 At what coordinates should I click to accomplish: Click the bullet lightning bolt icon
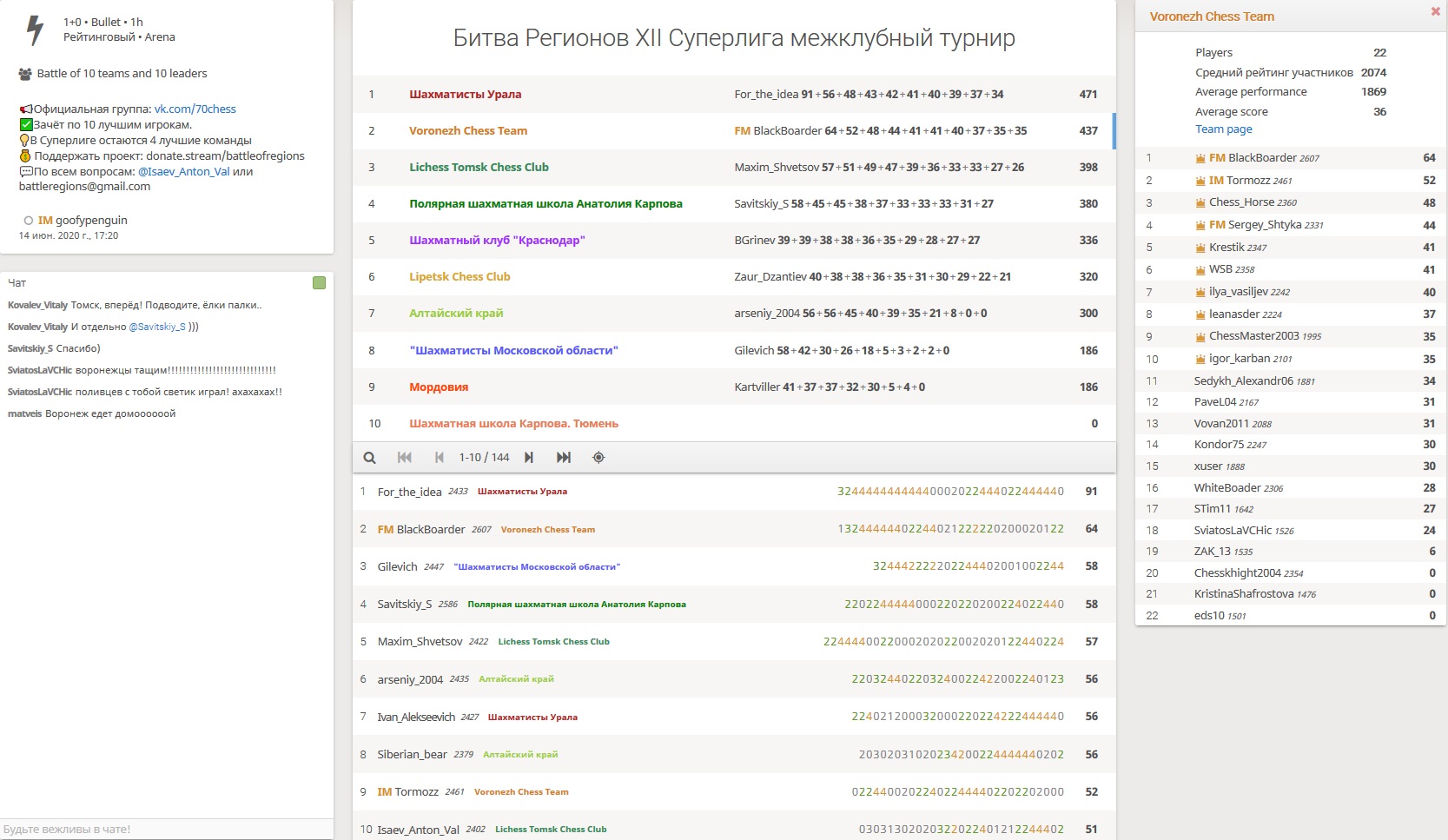pos(35,30)
